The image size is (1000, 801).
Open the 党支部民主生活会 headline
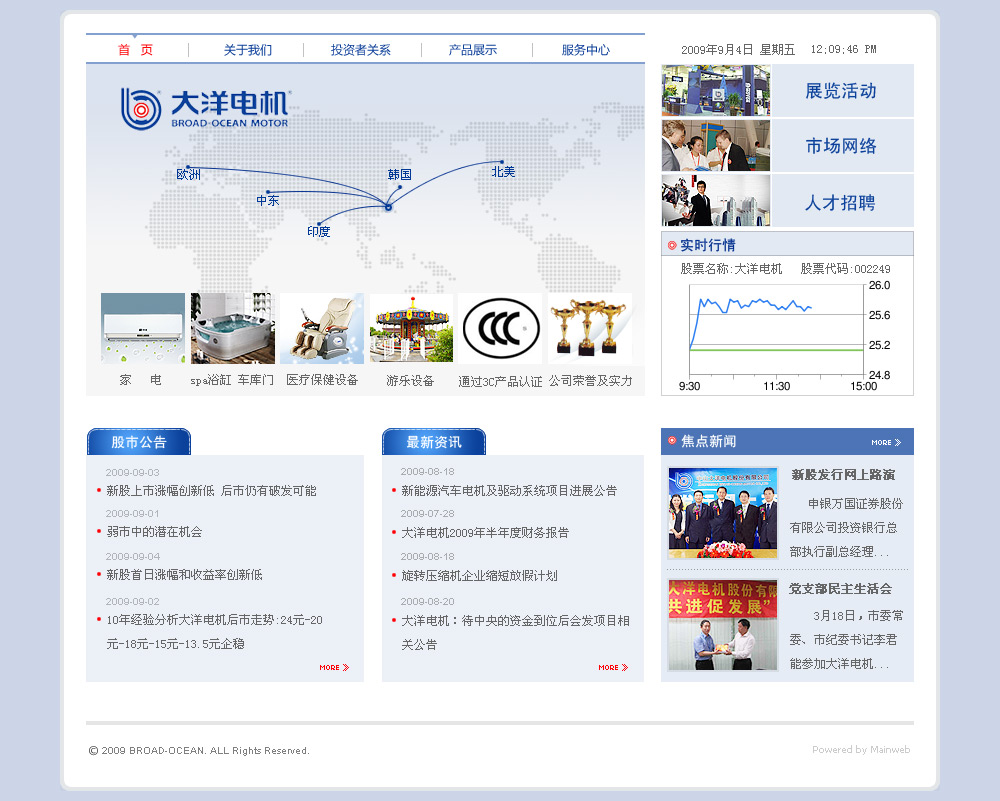(x=841, y=589)
